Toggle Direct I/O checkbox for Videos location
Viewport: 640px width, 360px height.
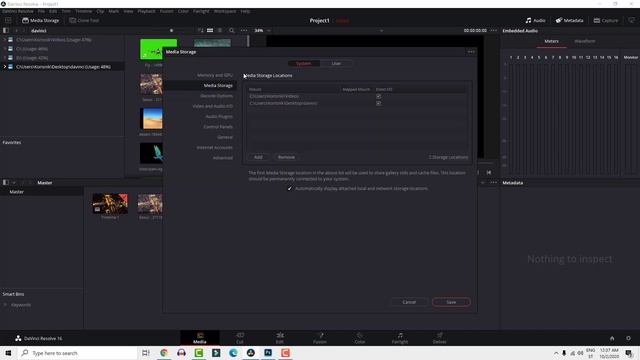pos(379,96)
